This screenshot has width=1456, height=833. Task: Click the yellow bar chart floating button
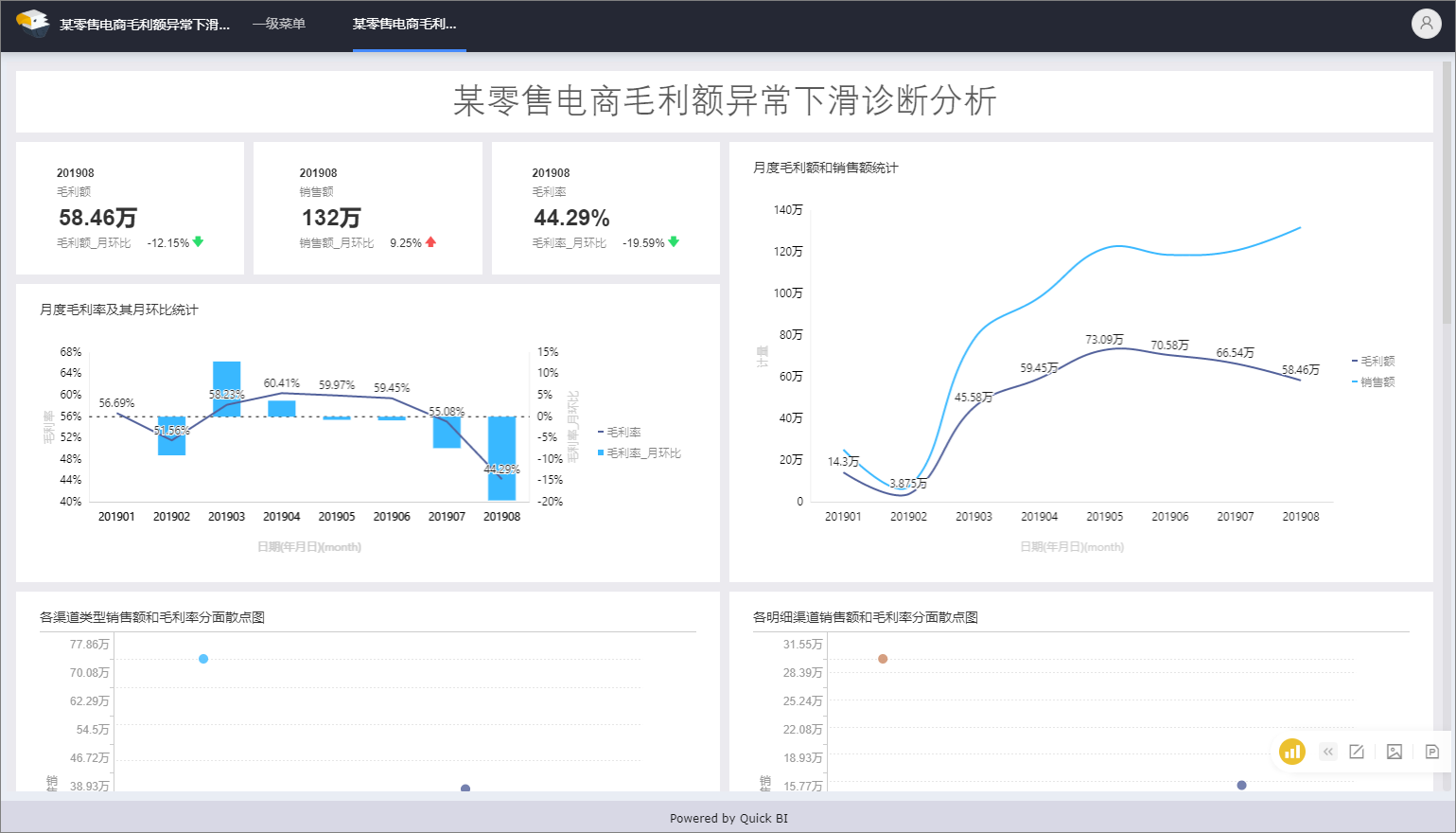(1291, 752)
